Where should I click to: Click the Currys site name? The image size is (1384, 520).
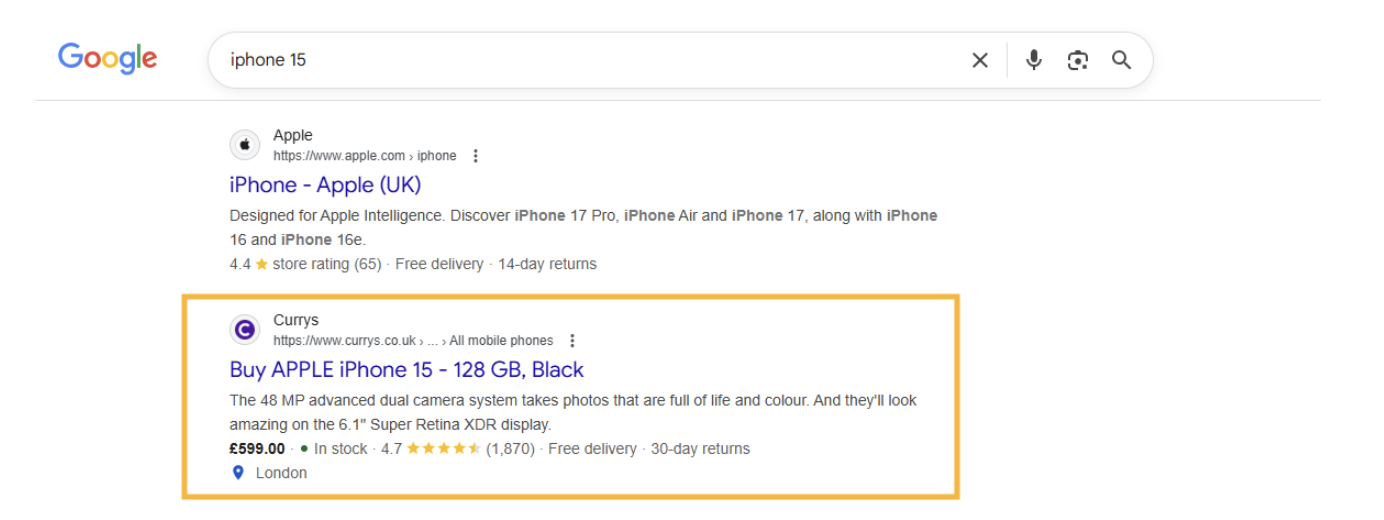tap(296, 320)
